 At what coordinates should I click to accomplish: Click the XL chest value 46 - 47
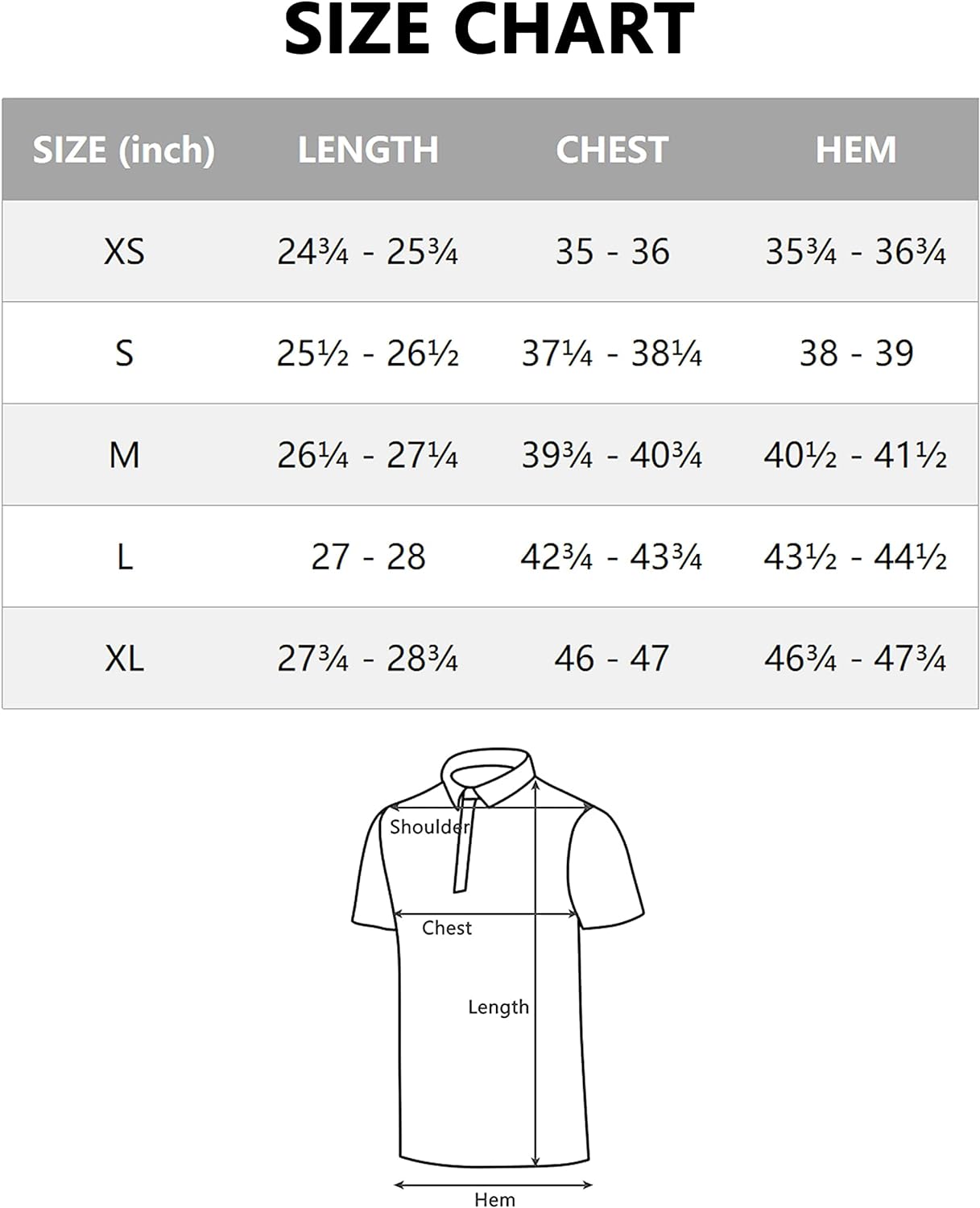pos(612,659)
